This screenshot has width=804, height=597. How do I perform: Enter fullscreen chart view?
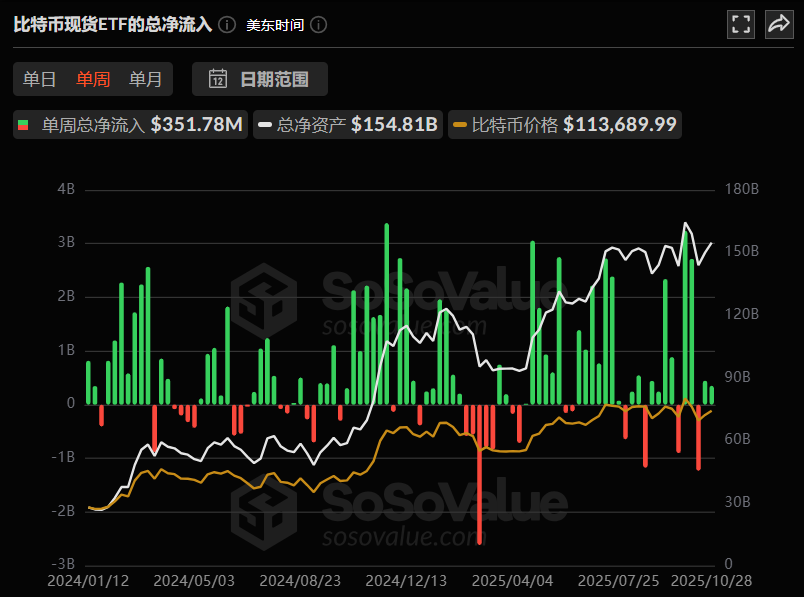pyautogui.click(x=741, y=24)
